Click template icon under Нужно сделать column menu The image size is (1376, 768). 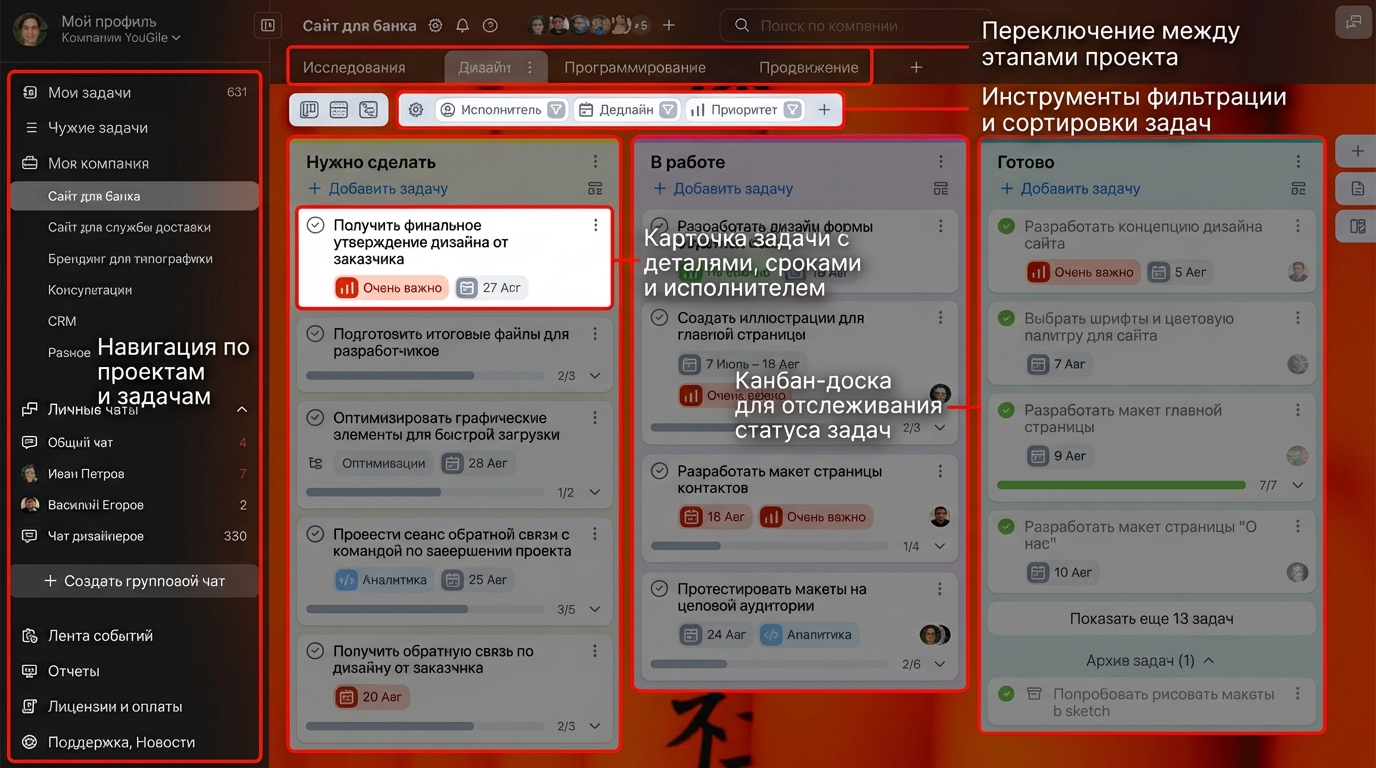[595, 188]
